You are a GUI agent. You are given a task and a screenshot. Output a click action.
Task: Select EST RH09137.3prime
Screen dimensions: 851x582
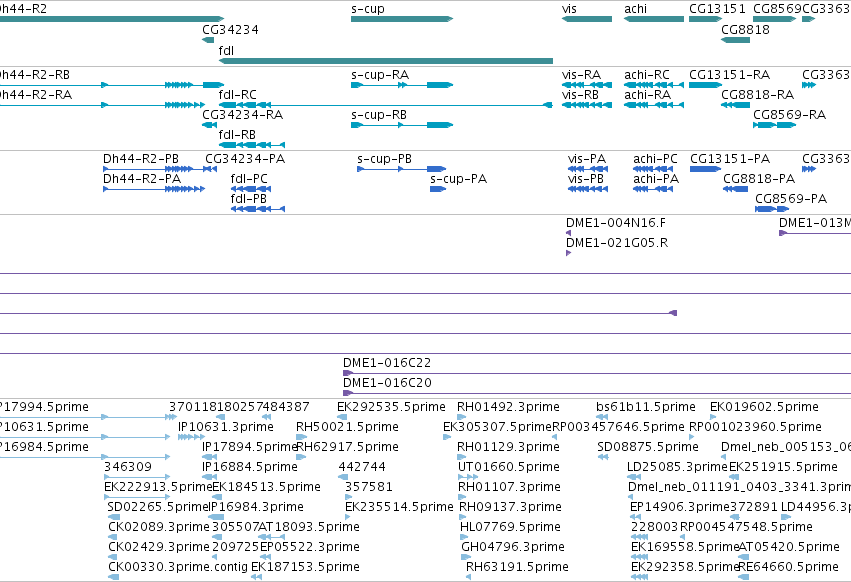coord(464,517)
